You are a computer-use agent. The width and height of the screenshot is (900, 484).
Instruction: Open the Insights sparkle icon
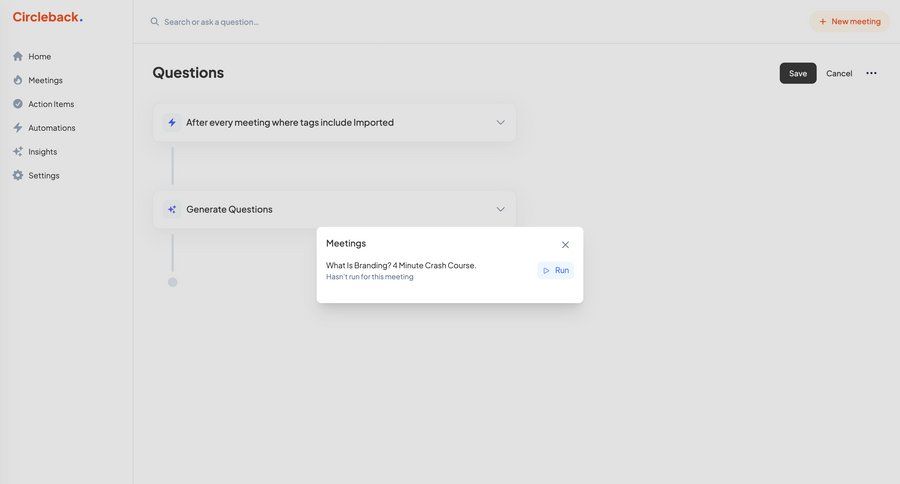point(17,152)
